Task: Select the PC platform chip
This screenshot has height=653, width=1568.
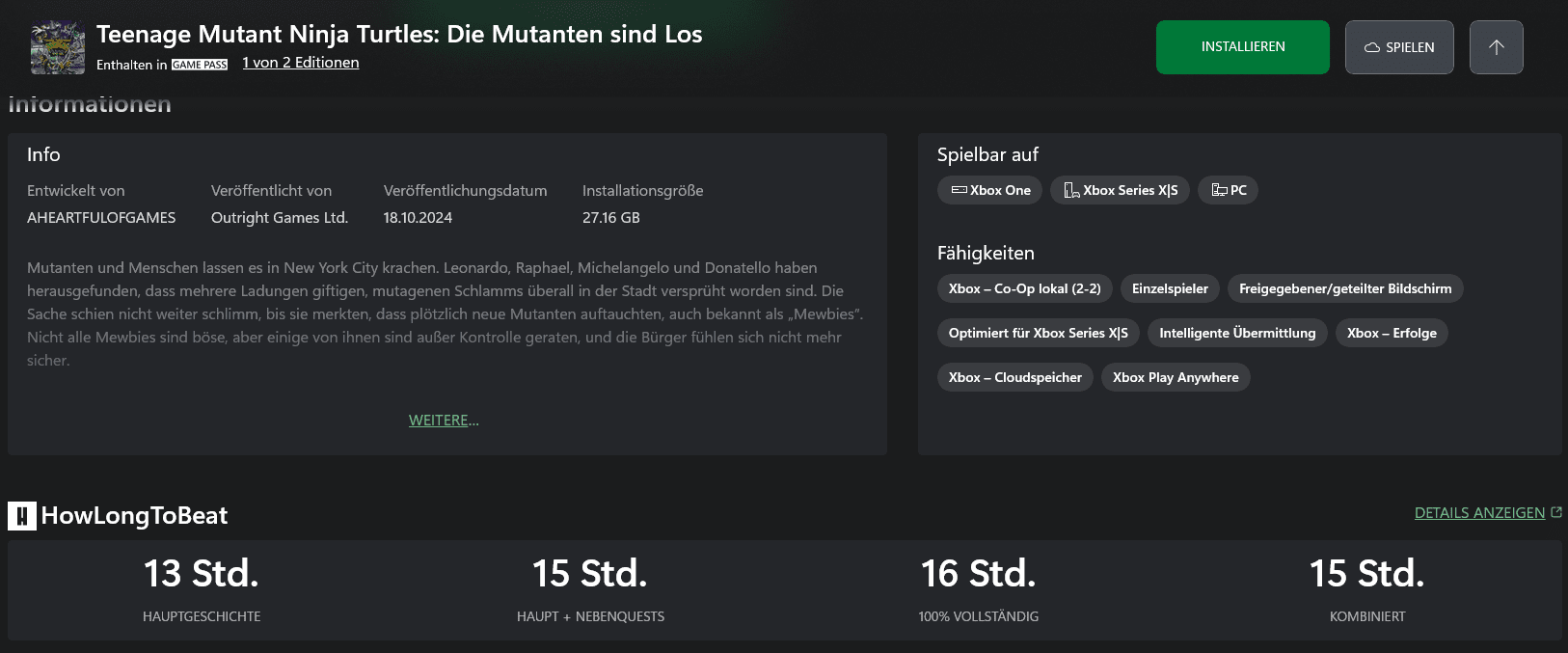Action: pyautogui.click(x=1229, y=190)
